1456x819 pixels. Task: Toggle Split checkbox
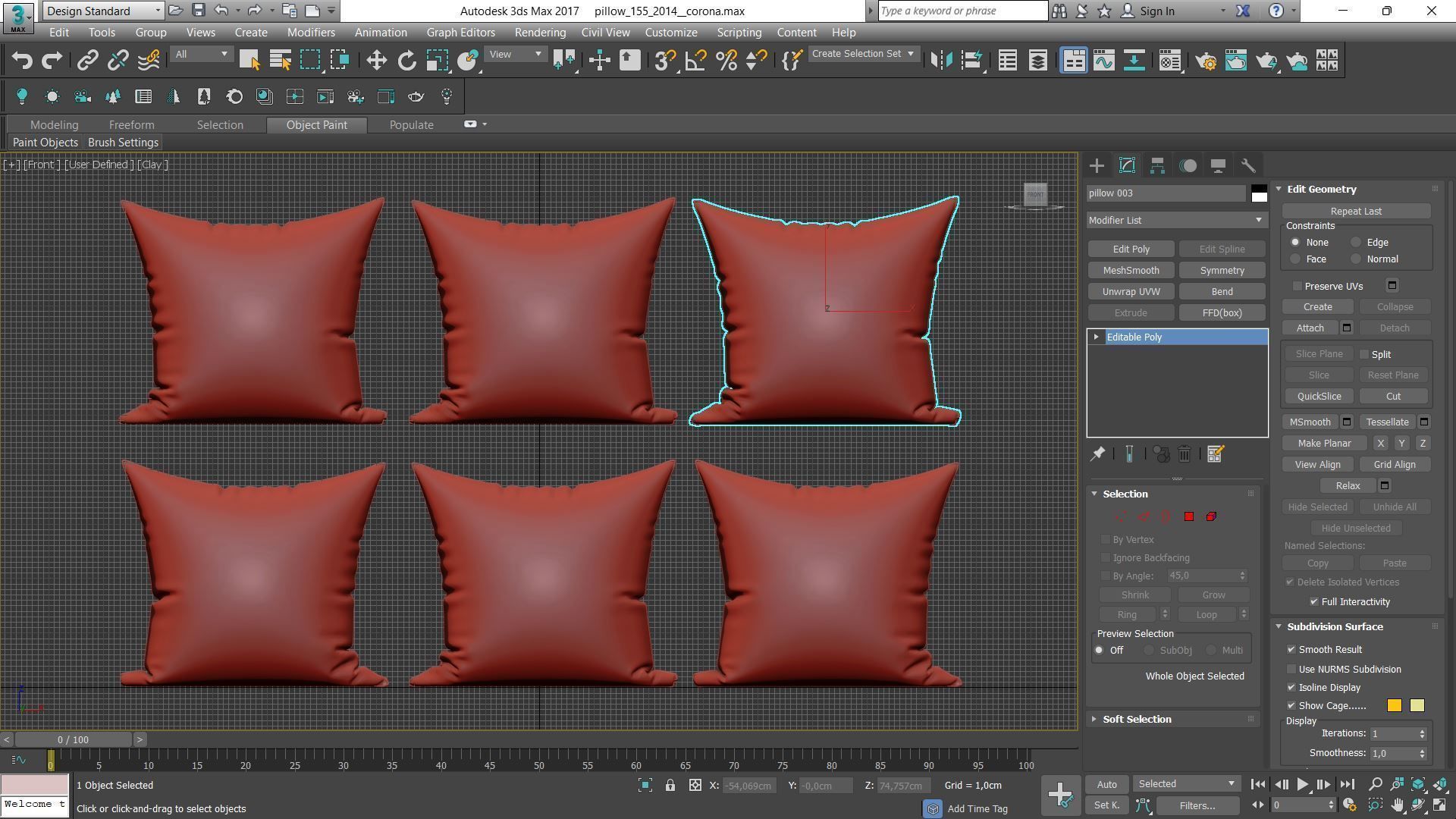[x=1364, y=354]
